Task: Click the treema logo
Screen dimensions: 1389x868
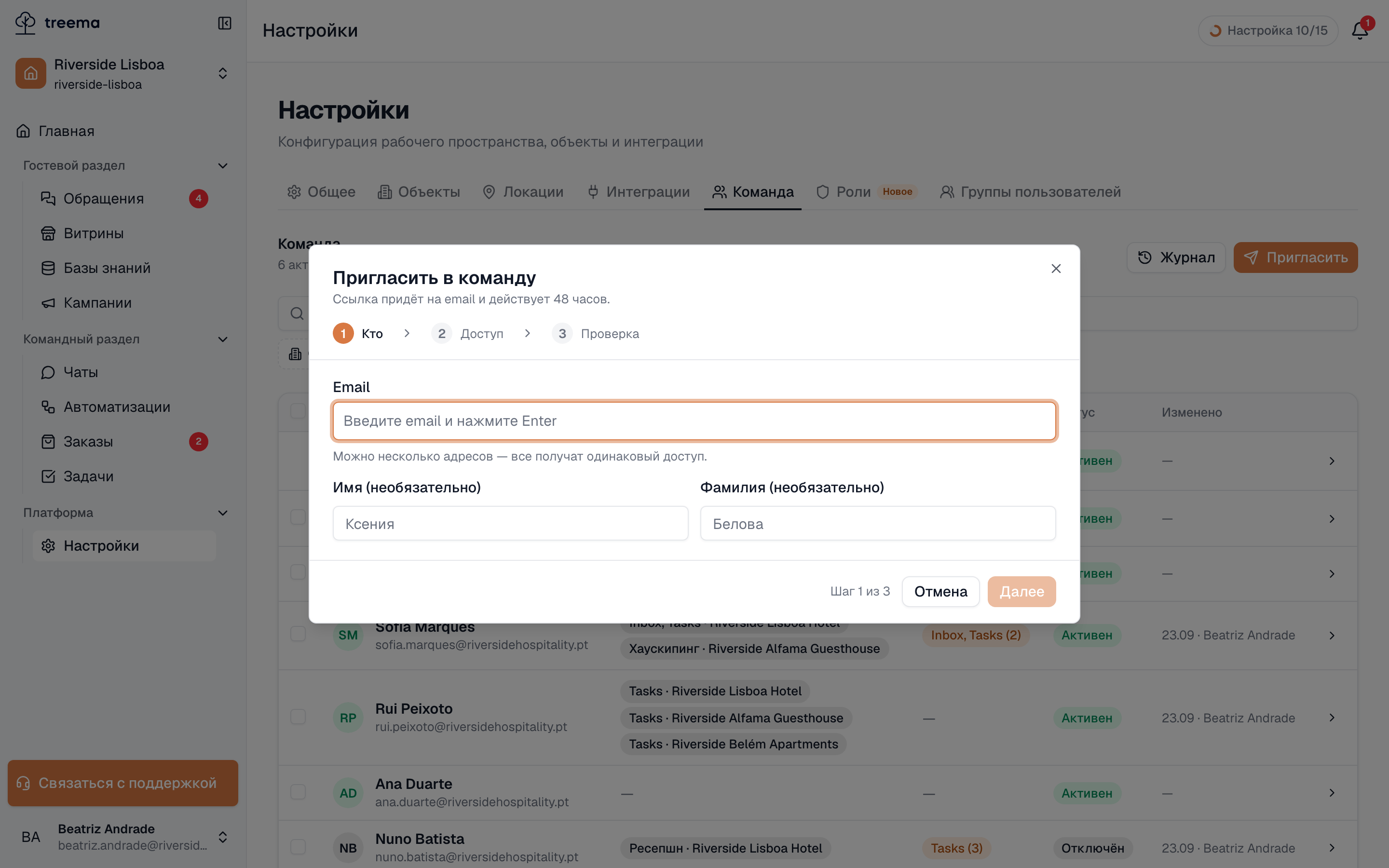Action: [57, 23]
